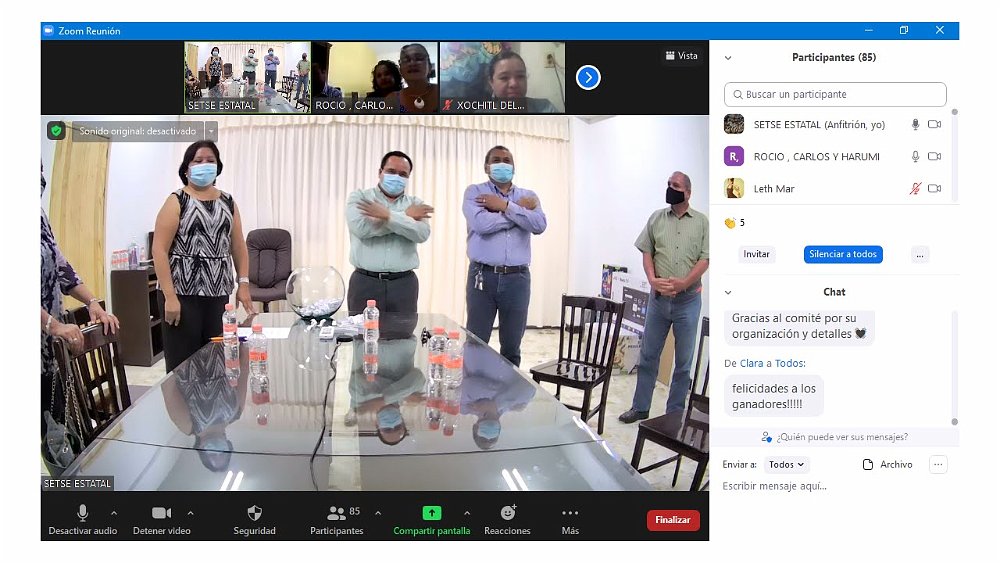Open the Enviar a Todos dropdown

pos(787,465)
